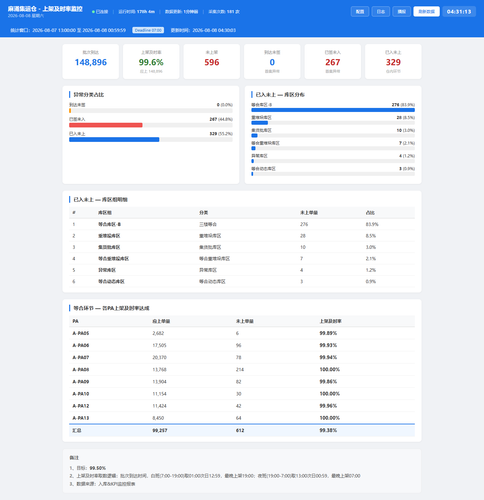This screenshot has height=500, width=484.
Task: Click the 异常分类占比 panel heading
Action: 89,95
